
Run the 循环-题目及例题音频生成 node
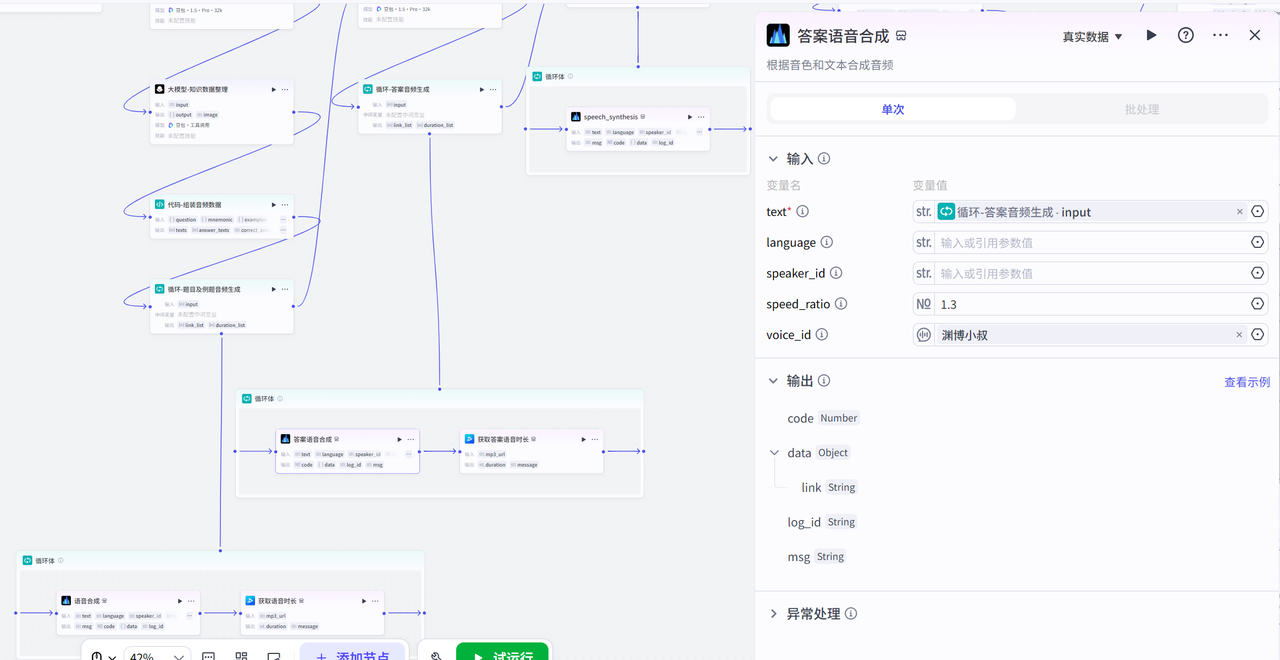click(274, 289)
